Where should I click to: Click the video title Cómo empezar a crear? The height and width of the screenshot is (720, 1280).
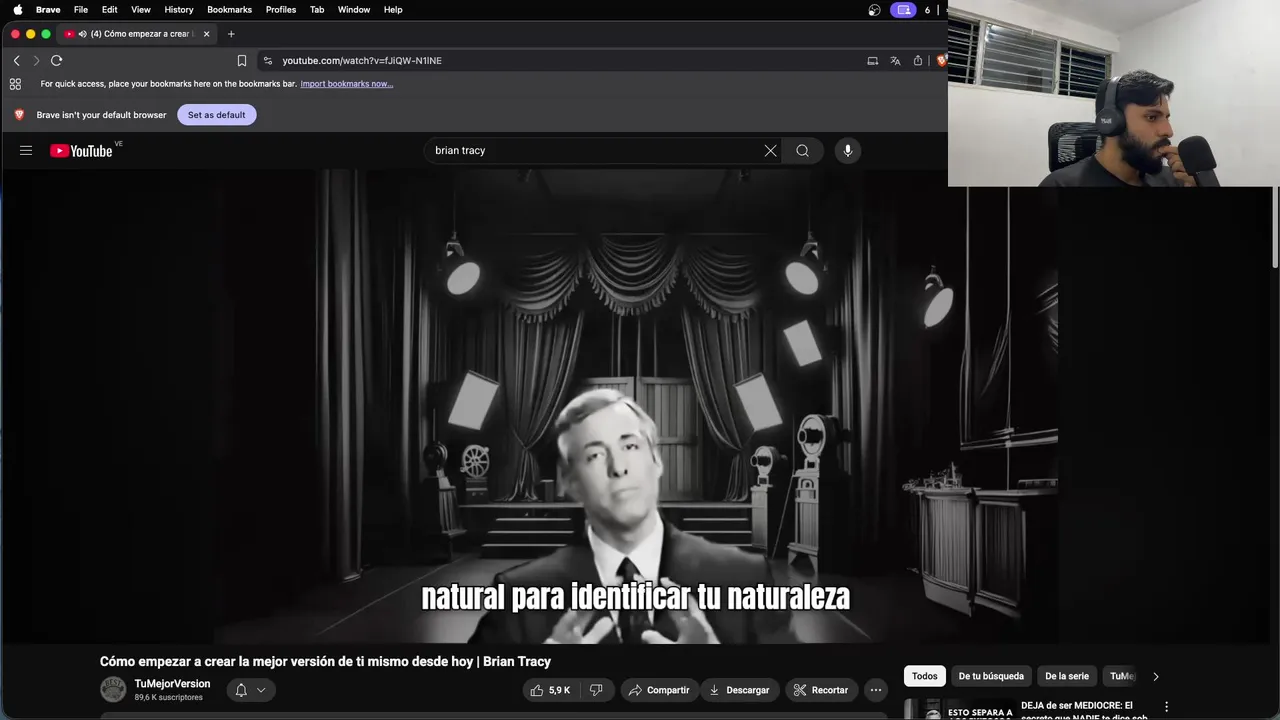tap(325, 662)
